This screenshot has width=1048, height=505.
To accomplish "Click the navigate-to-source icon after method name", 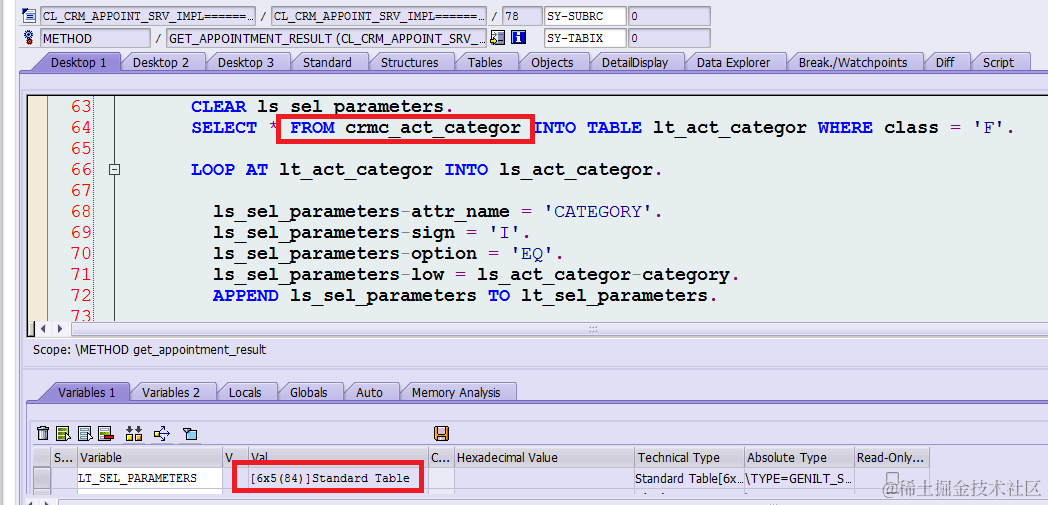I will [497, 38].
